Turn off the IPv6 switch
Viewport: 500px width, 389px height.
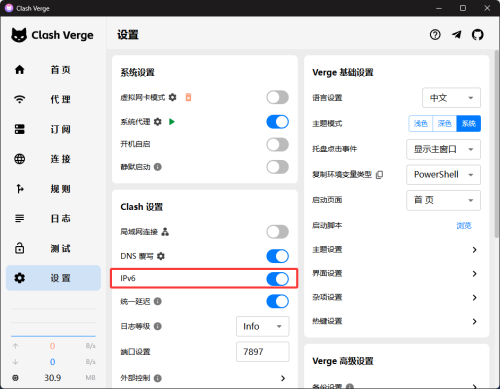(x=277, y=279)
